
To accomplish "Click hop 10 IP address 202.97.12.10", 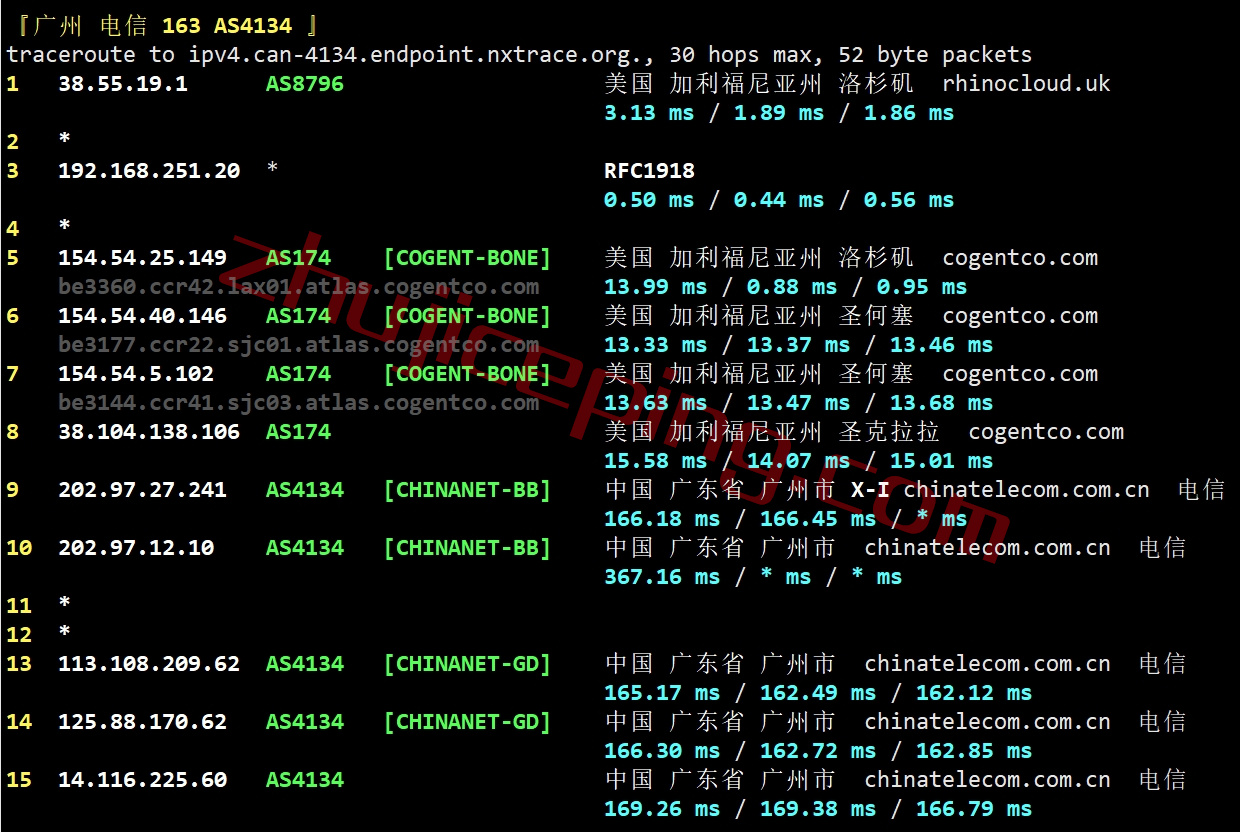I will (x=136, y=548).
